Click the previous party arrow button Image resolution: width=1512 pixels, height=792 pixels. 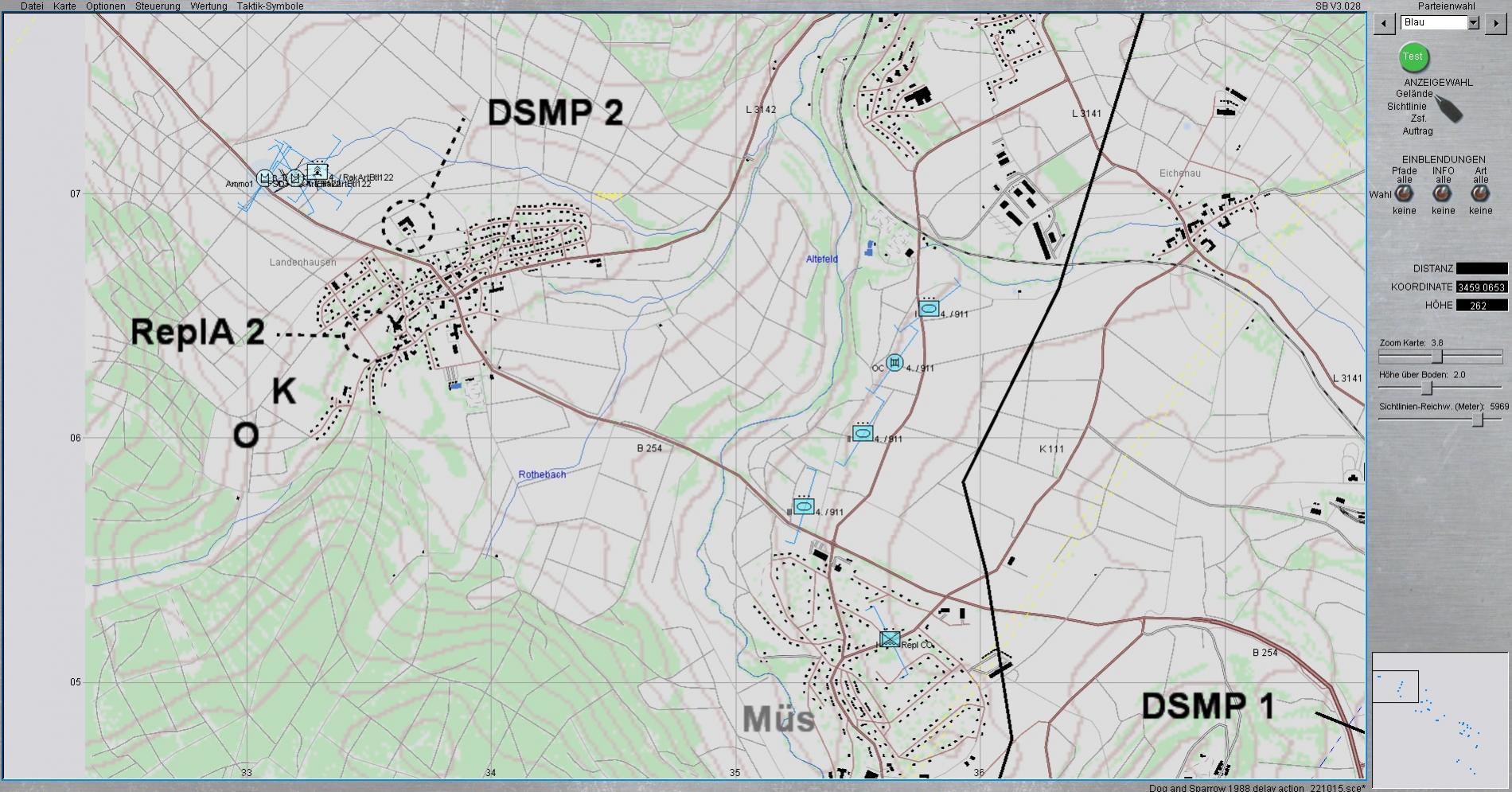click(x=1384, y=23)
